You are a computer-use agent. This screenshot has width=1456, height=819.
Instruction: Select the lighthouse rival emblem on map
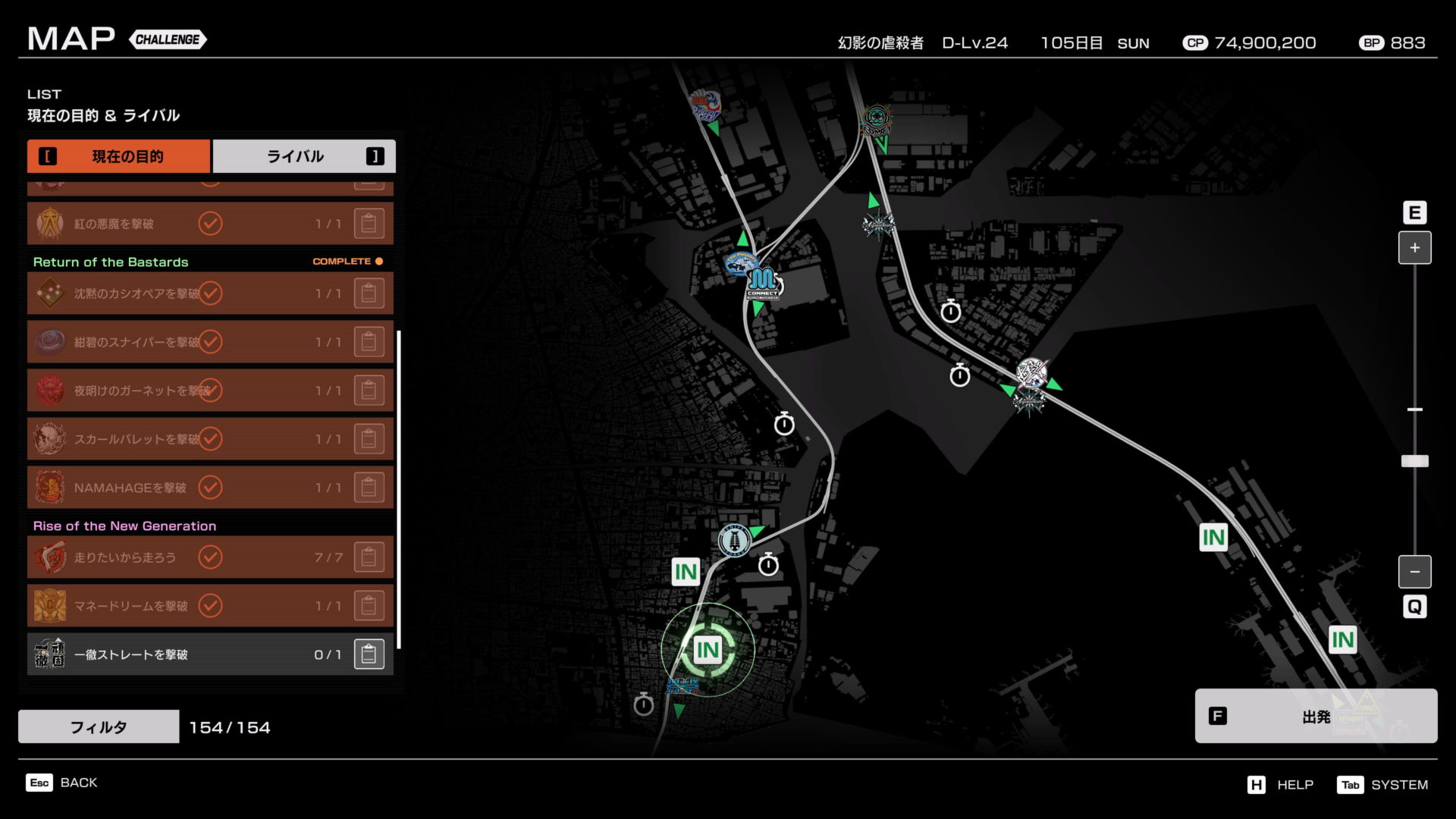pyautogui.click(x=733, y=541)
